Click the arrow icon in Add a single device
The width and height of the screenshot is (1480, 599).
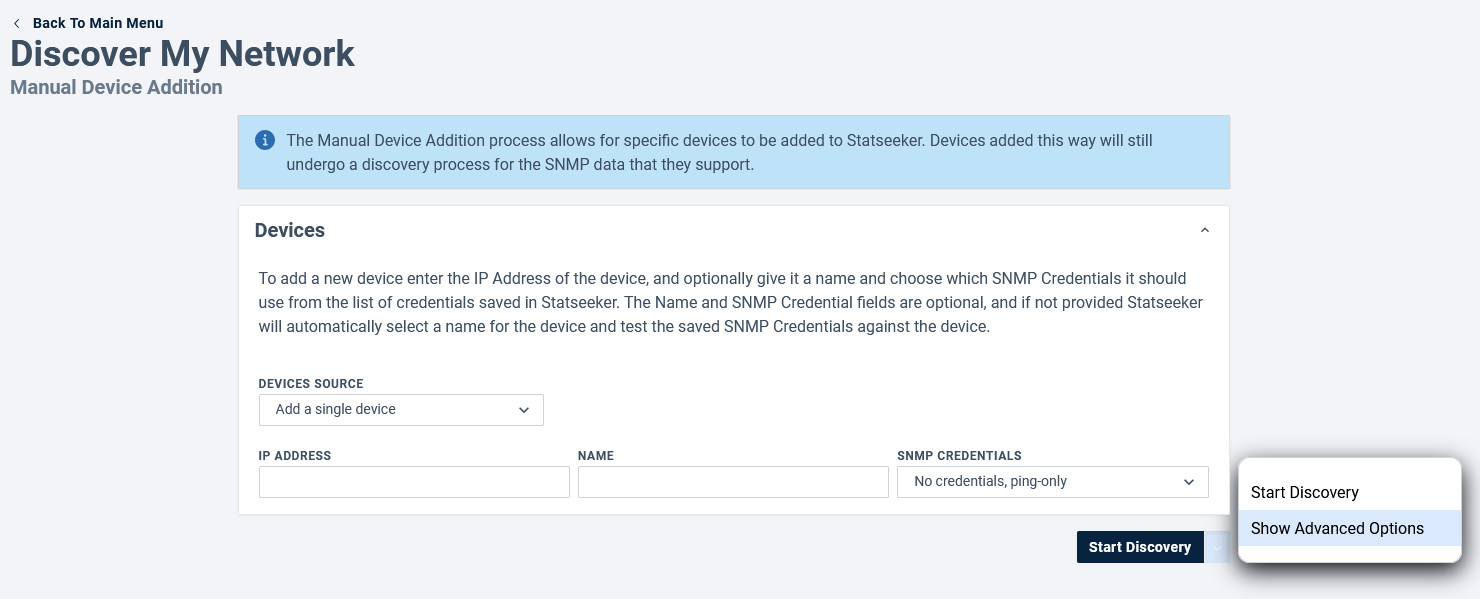pyautogui.click(x=524, y=410)
